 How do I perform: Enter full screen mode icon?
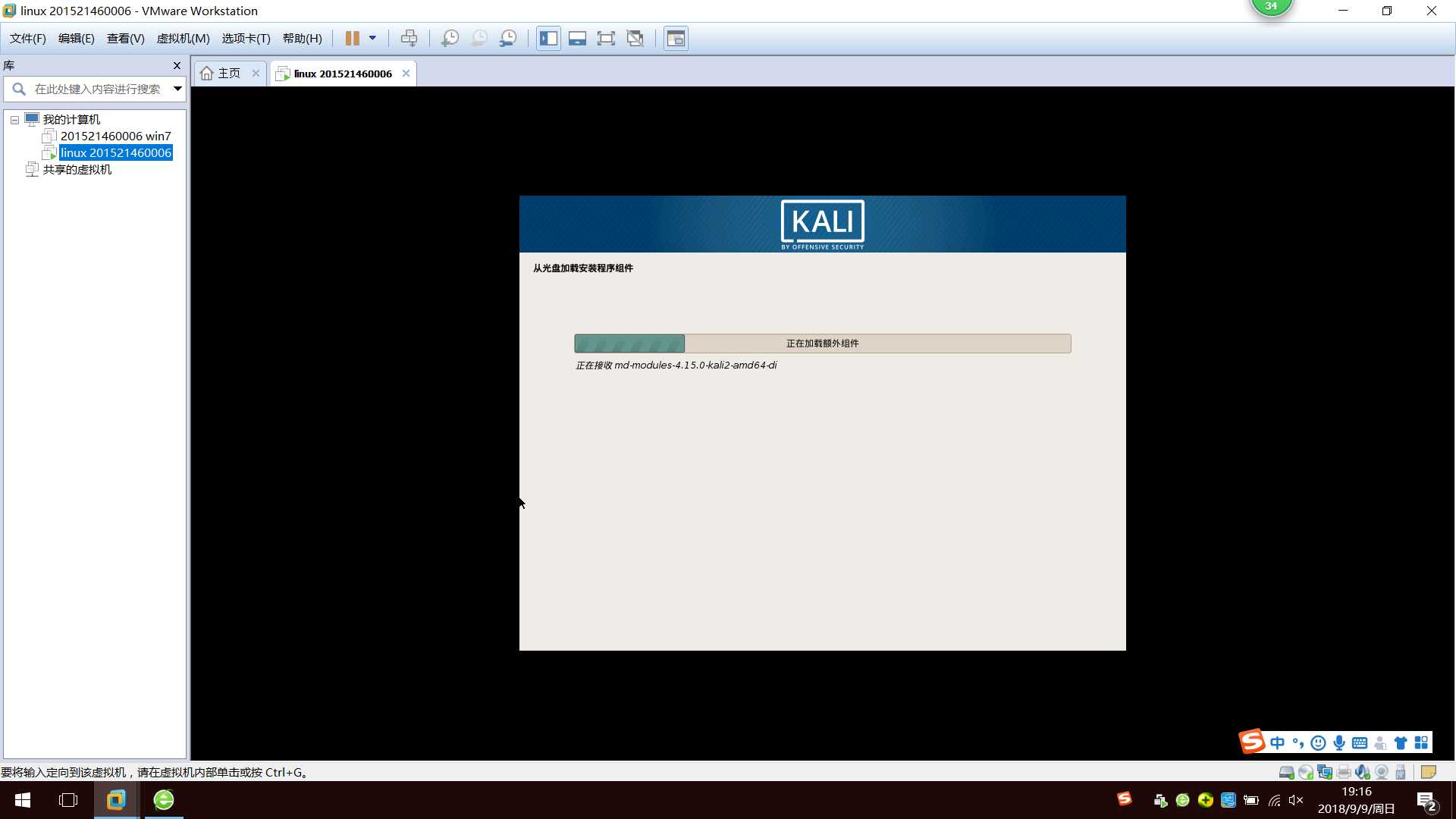(606, 39)
